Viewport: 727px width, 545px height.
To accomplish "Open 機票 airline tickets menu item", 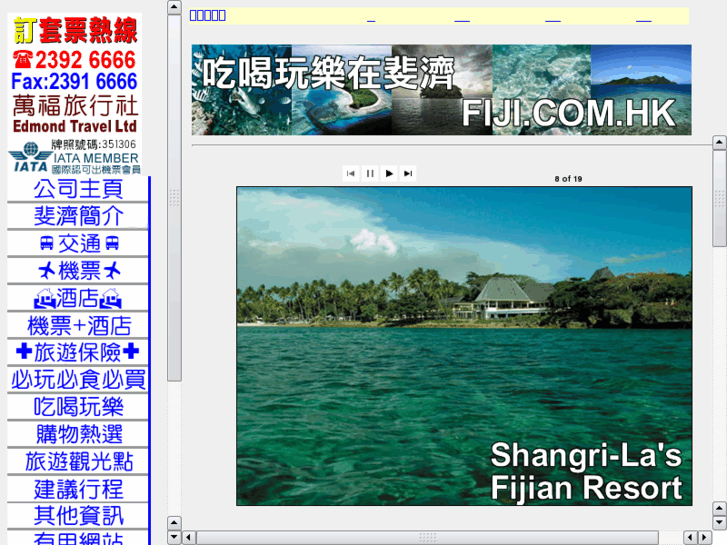I will coord(78,271).
